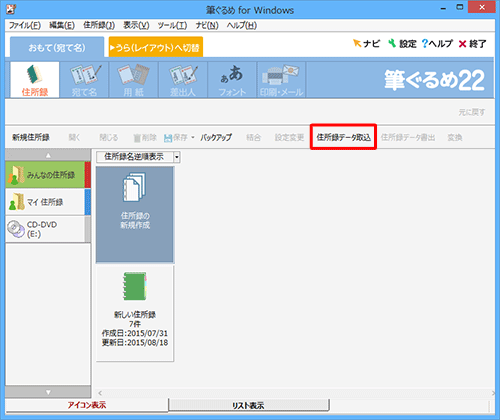Expand the 保存 dropdown arrow
500x420 pixels.
tap(193, 137)
